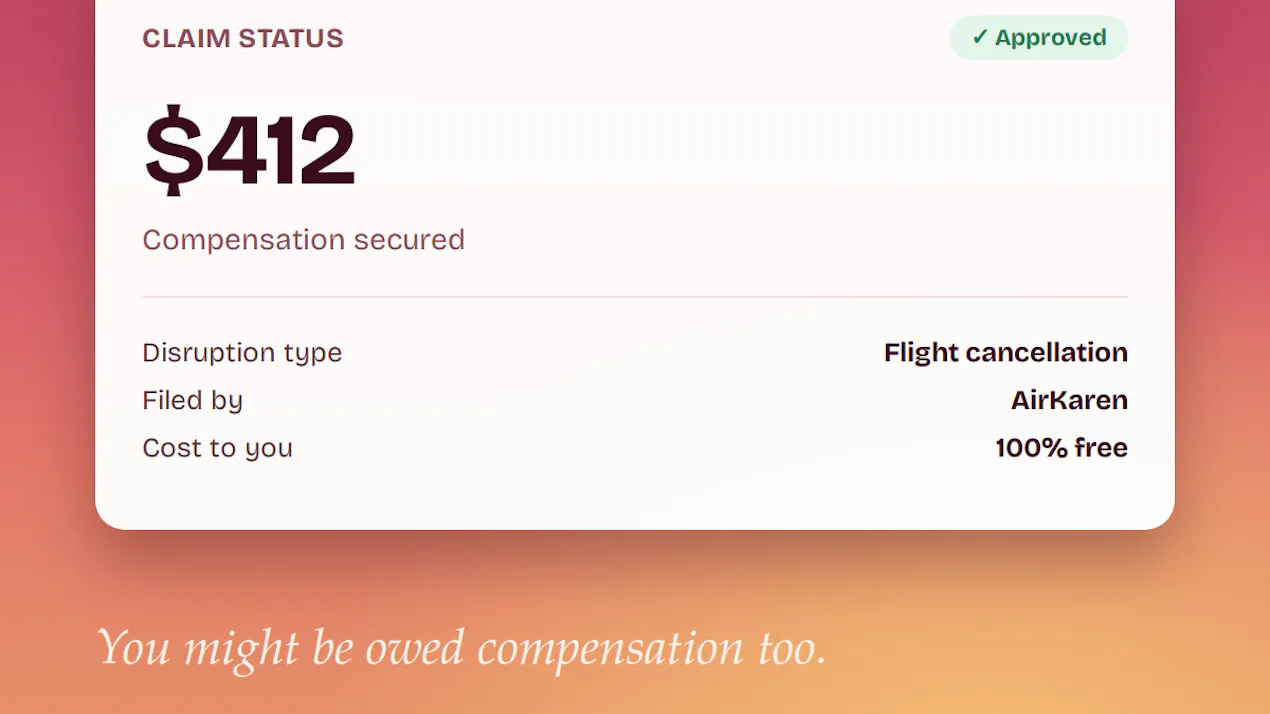The image size is (1270, 714).
Task: Select the Filed by label
Action: [x=192, y=401]
